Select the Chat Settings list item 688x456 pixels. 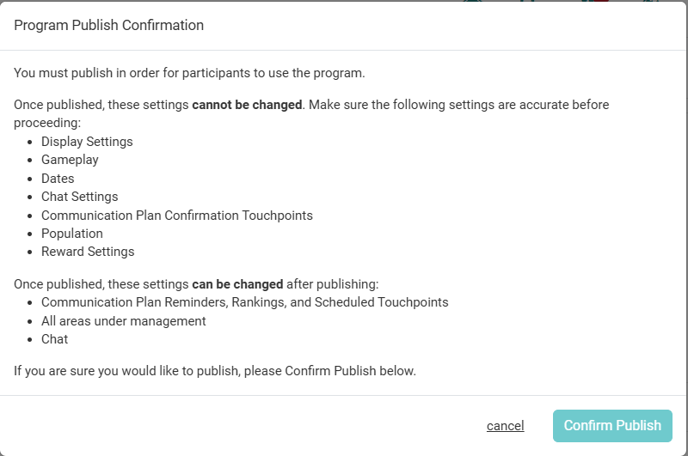79,197
